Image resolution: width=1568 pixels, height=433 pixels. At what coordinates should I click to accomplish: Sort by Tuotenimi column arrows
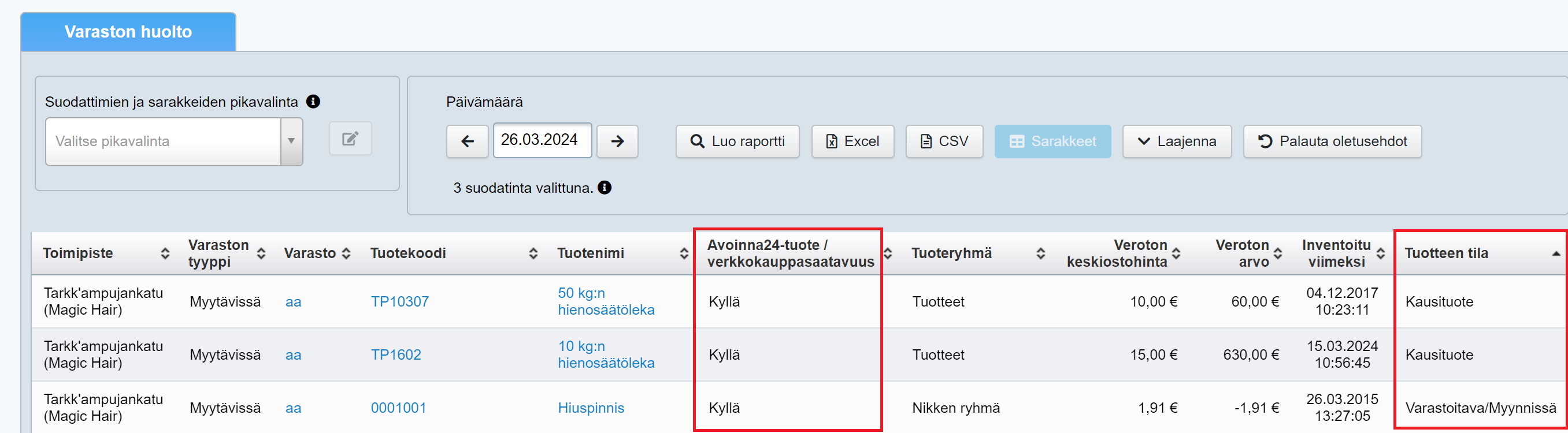click(x=684, y=253)
